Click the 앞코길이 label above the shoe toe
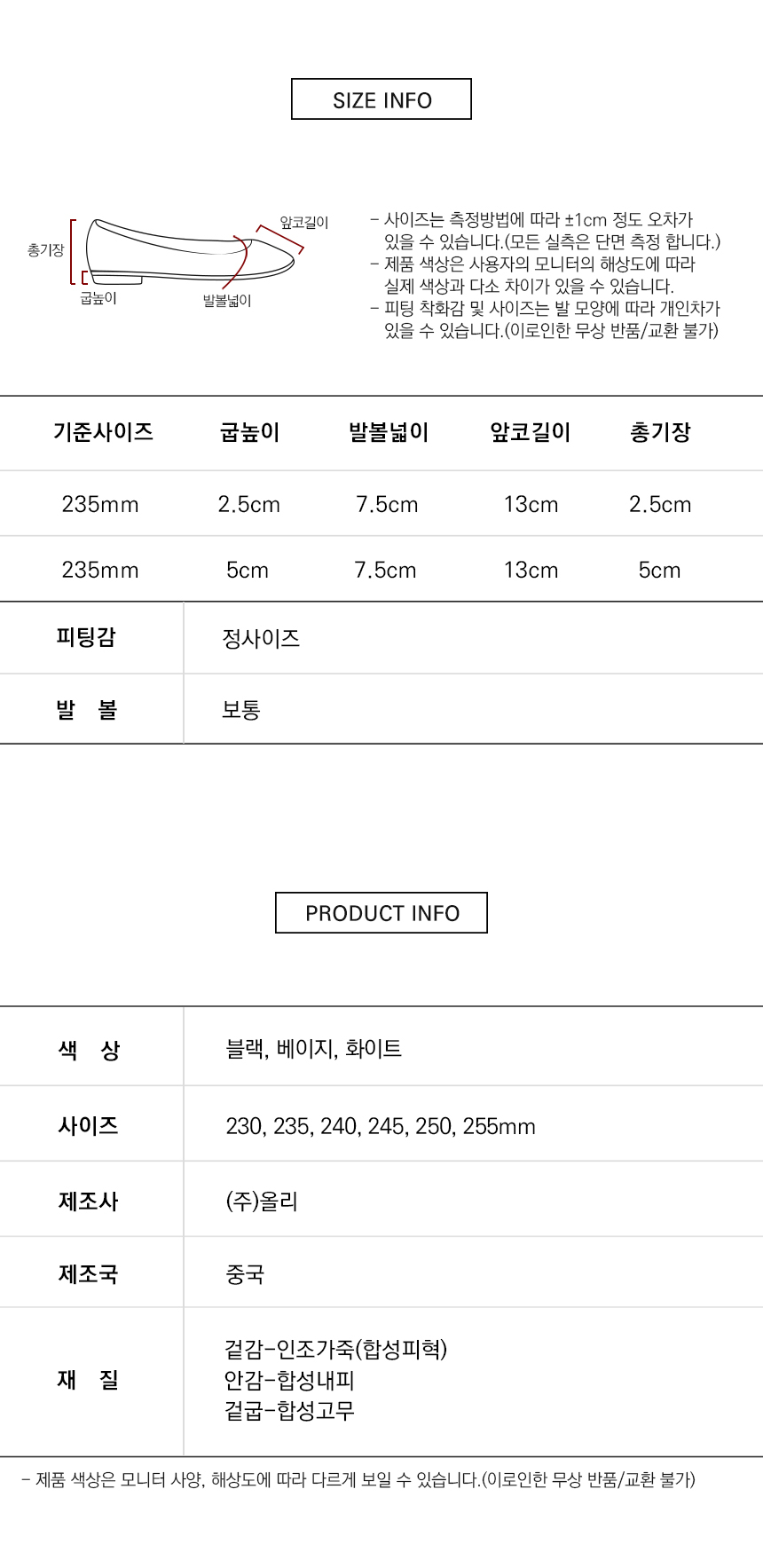The image size is (763, 1568). [x=304, y=222]
